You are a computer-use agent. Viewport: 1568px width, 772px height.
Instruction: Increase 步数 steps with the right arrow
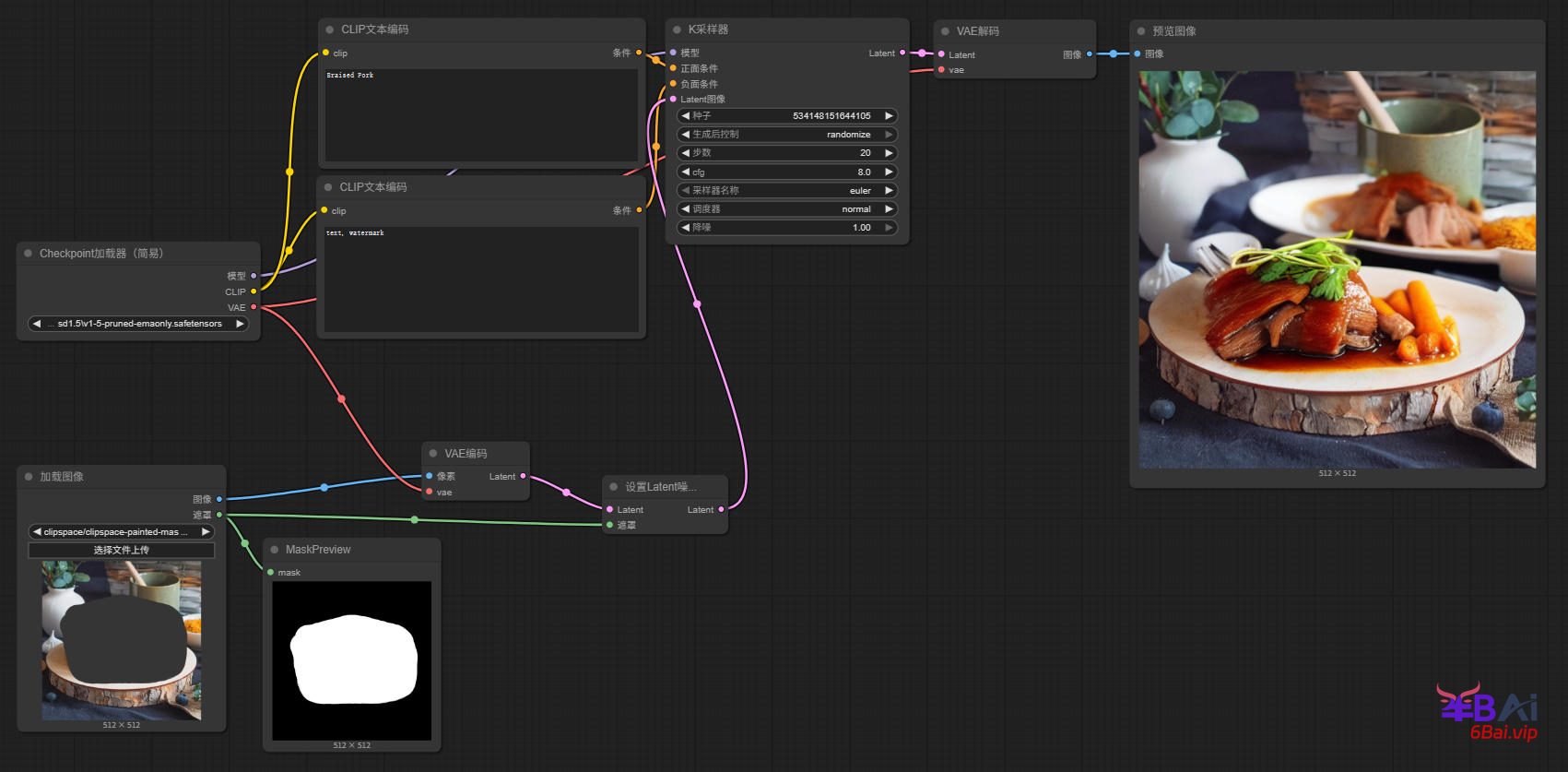click(x=889, y=153)
